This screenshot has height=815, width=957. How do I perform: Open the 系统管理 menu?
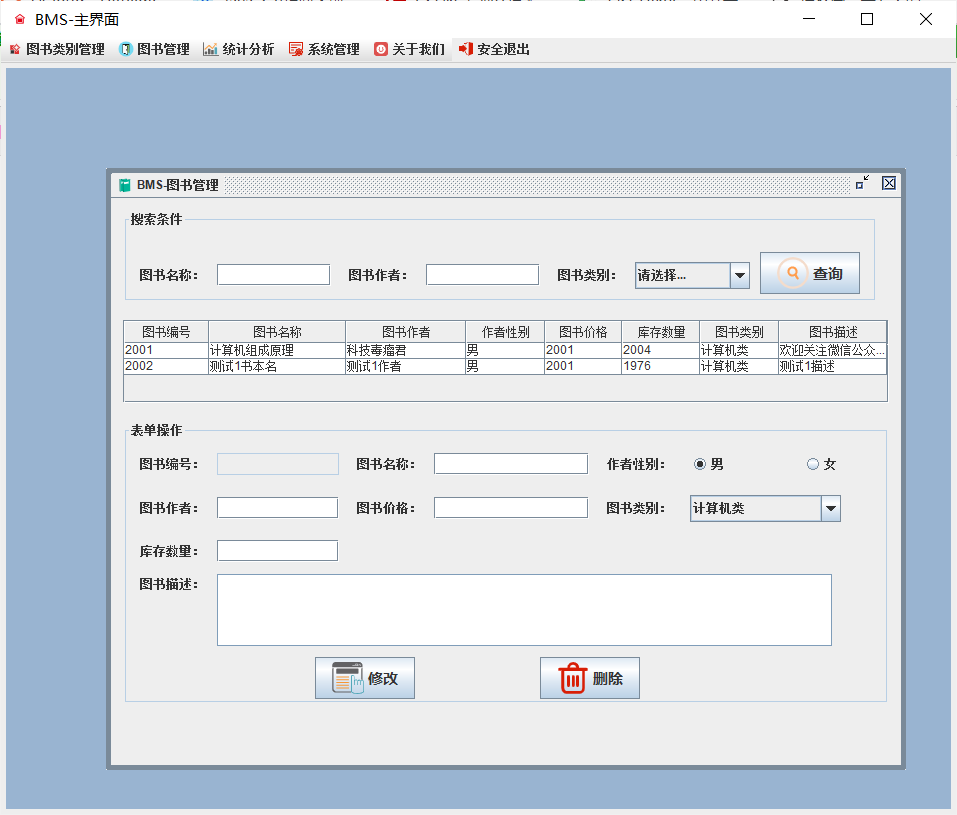[325, 49]
